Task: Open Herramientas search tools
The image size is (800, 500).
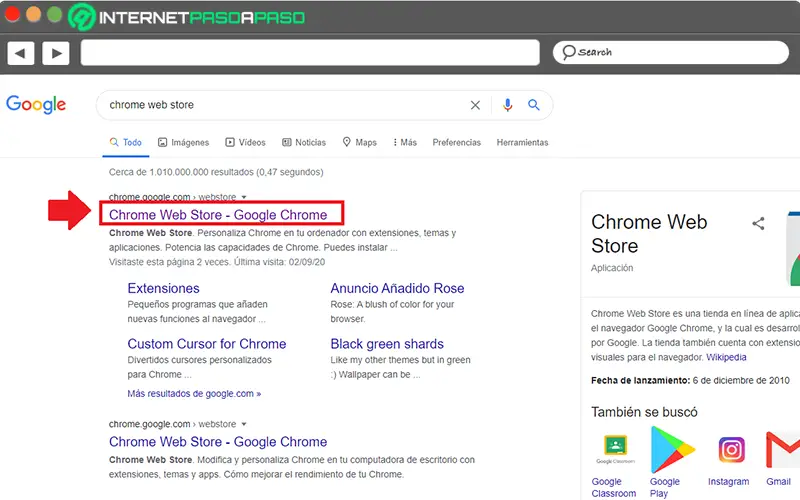Action: (x=522, y=142)
